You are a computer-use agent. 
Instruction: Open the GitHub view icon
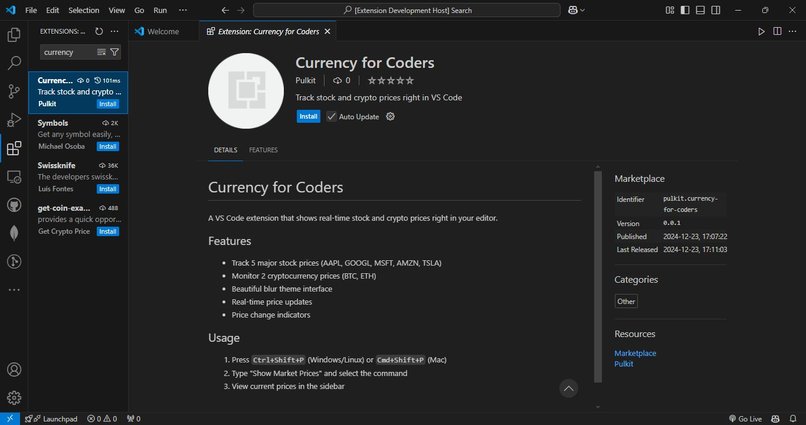click(14, 205)
